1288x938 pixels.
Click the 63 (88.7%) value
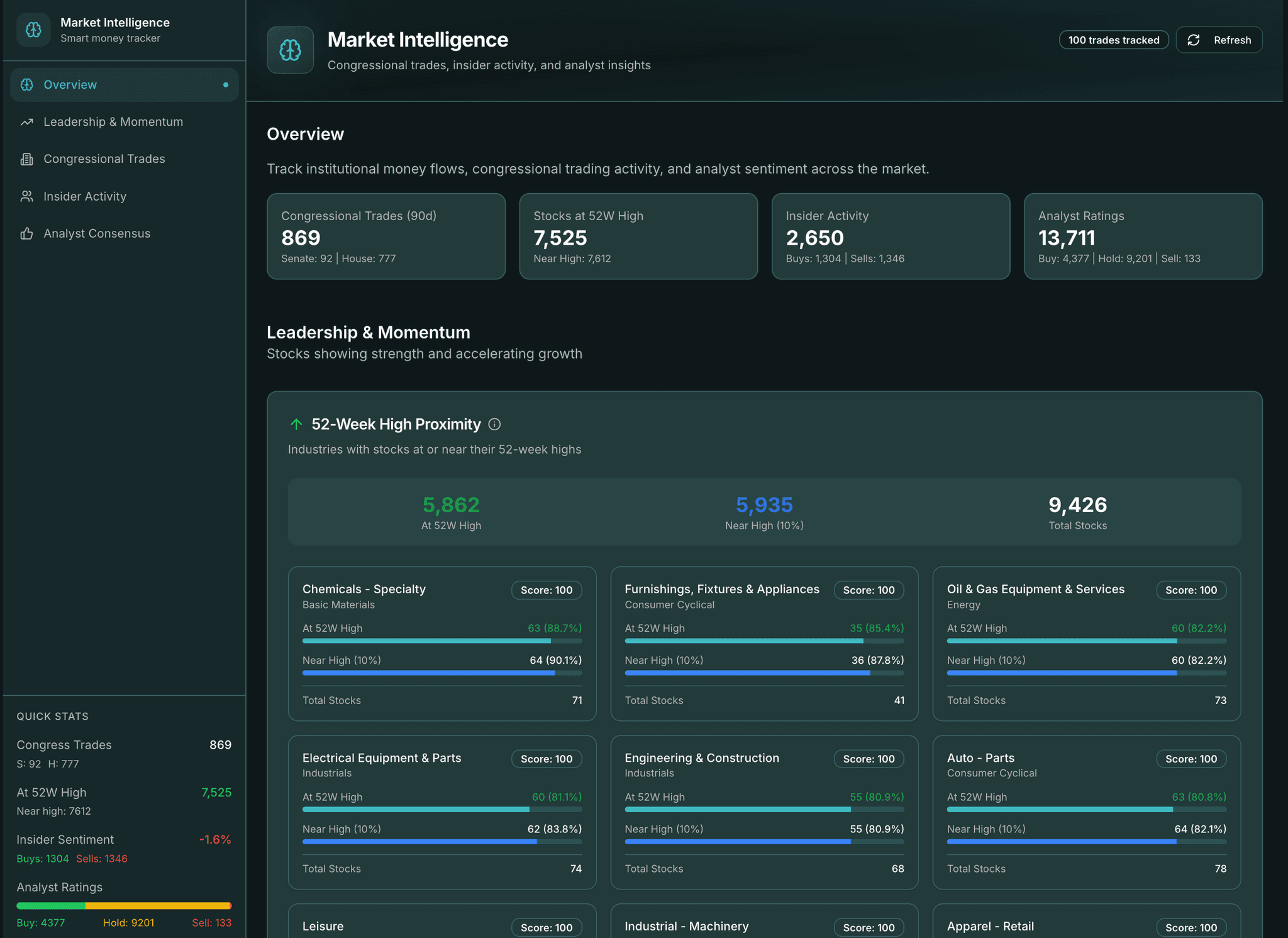[555, 628]
